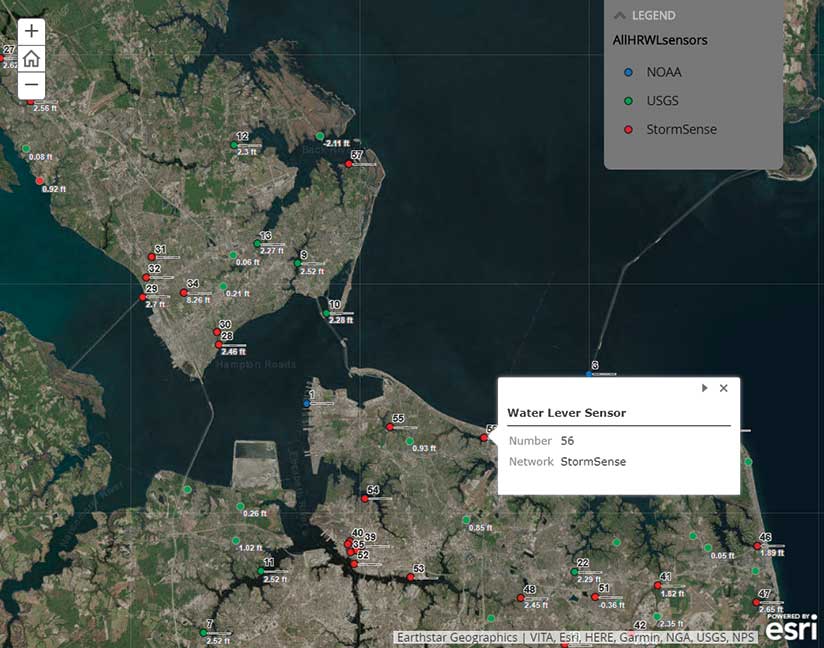Open the esri logo link
Image resolution: width=824 pixels, height=648 pixels.
tap(791, 628)
